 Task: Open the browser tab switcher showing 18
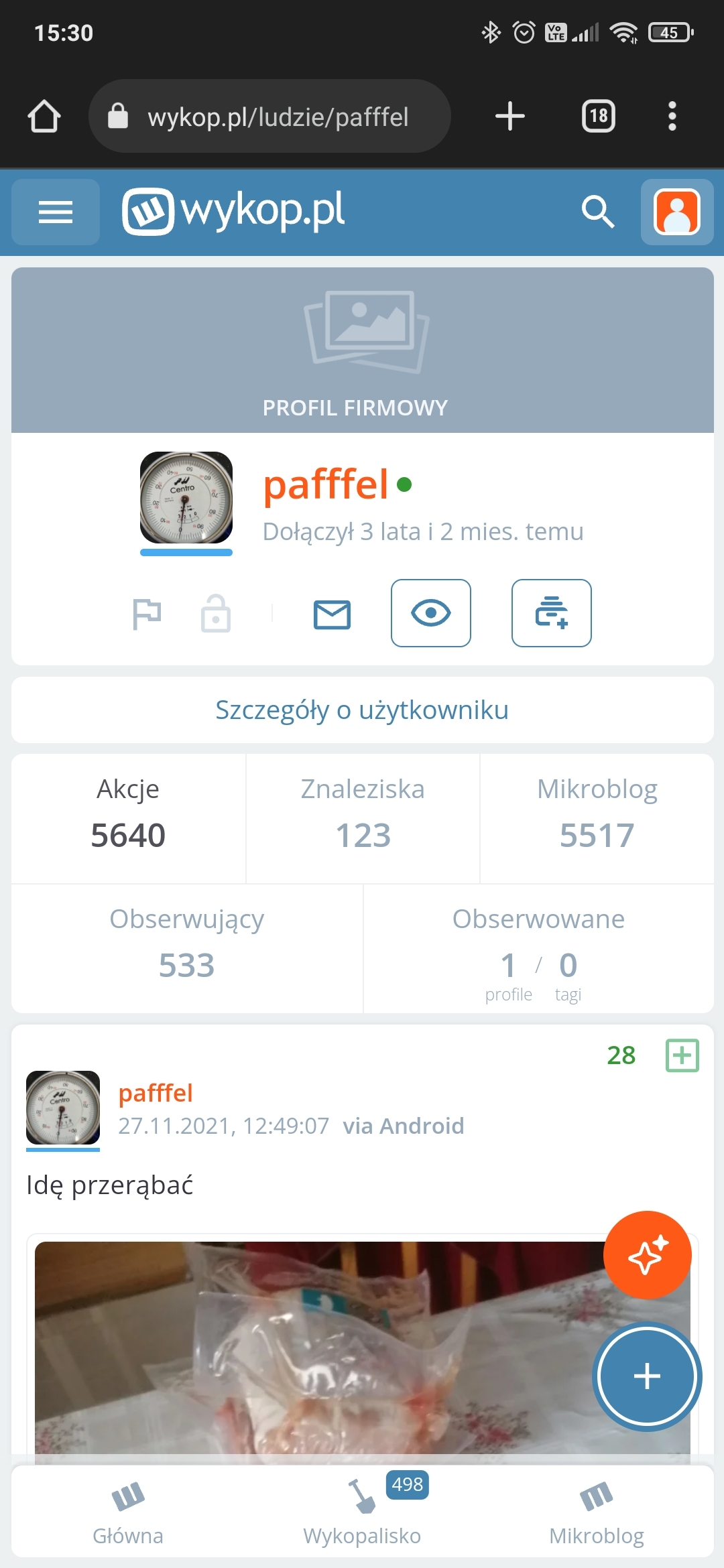(598, 117)
